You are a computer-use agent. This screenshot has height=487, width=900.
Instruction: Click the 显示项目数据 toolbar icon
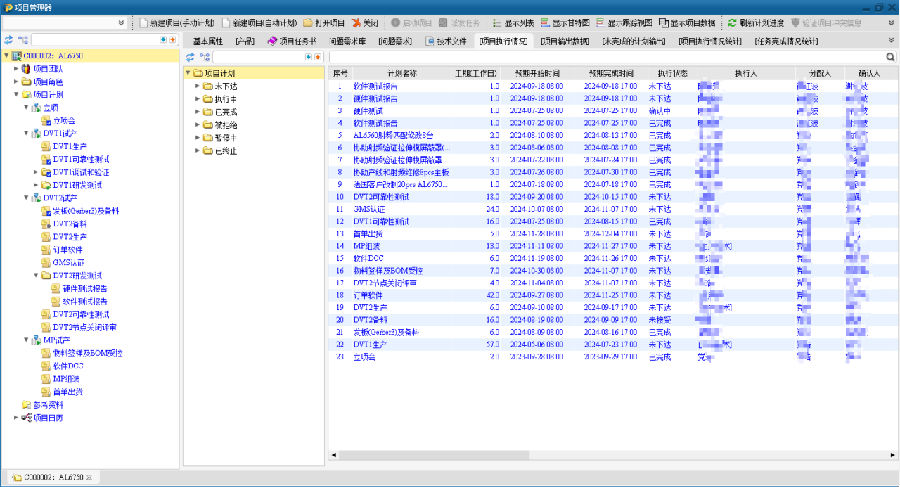pos(663,22)
